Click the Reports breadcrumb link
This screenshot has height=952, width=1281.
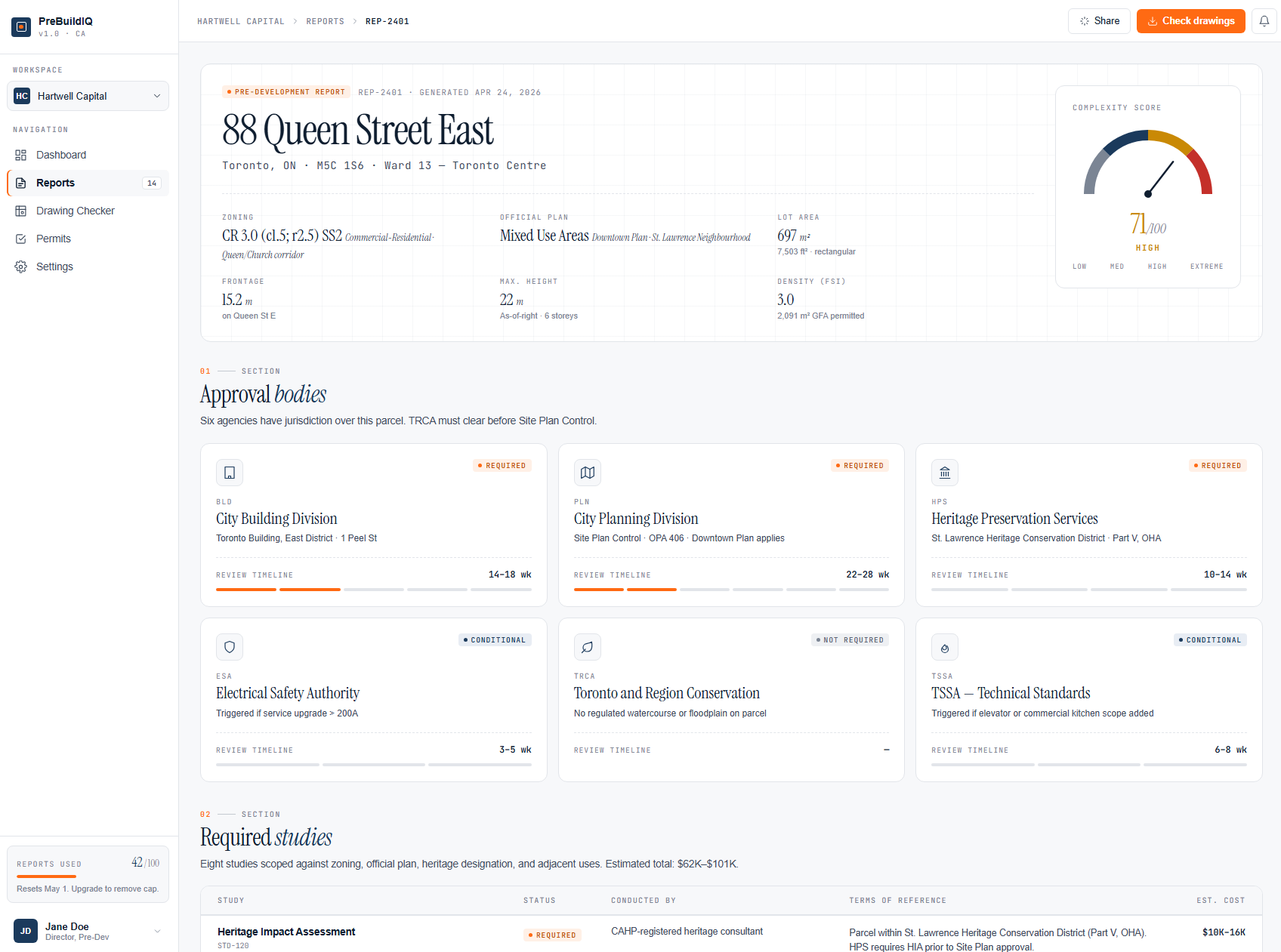pos(325,21)
